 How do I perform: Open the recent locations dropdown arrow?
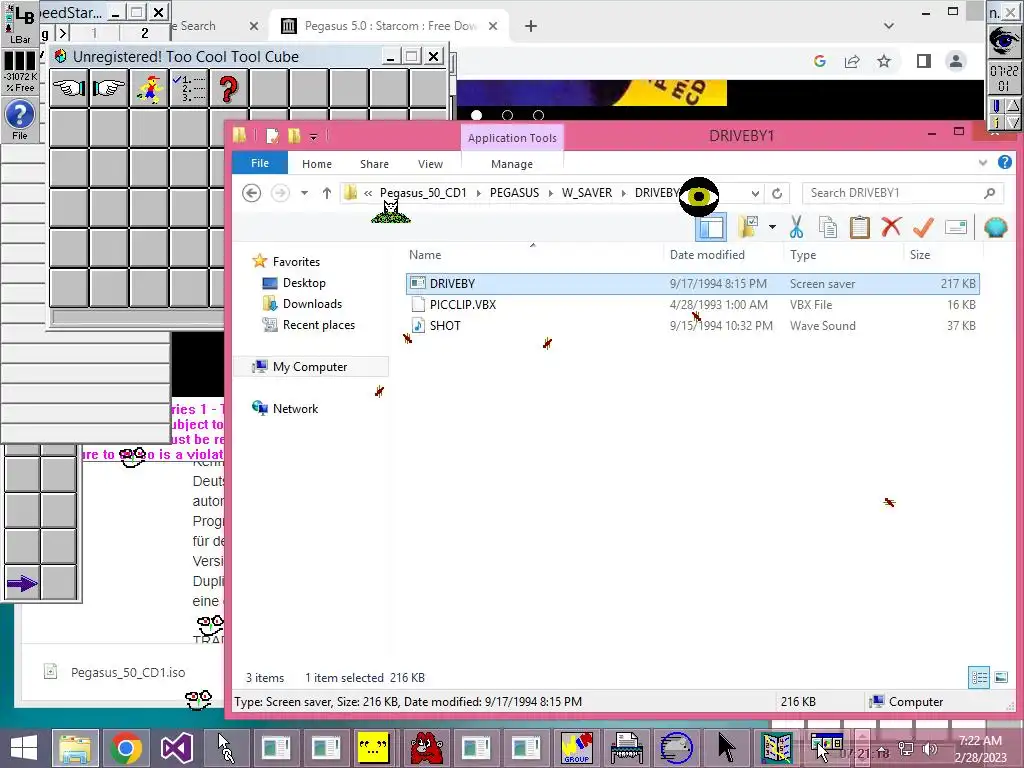pyautogui.click(x=304, y=193)
